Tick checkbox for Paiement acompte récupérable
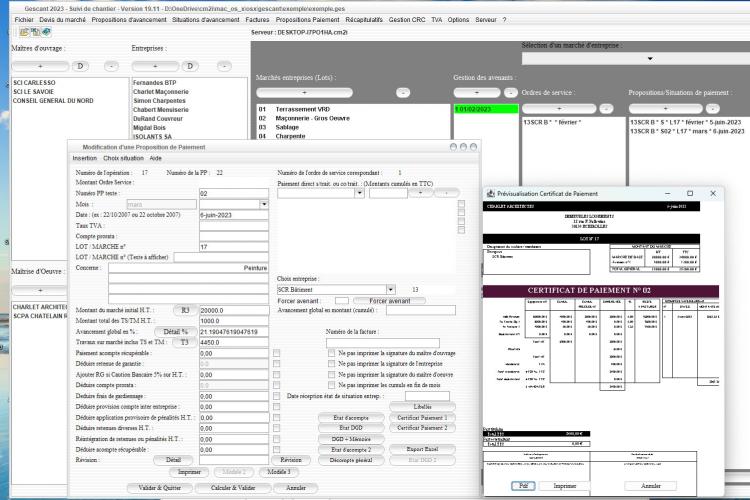Image resolution: width=750 pixels, height=500 pixels. tap(276, 353)
